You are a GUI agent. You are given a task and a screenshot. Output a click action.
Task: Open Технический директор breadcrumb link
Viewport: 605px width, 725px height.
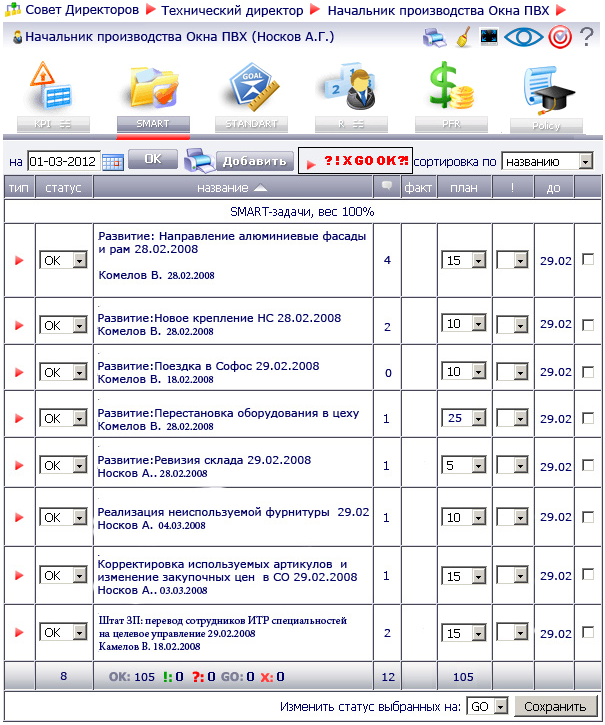232,10
